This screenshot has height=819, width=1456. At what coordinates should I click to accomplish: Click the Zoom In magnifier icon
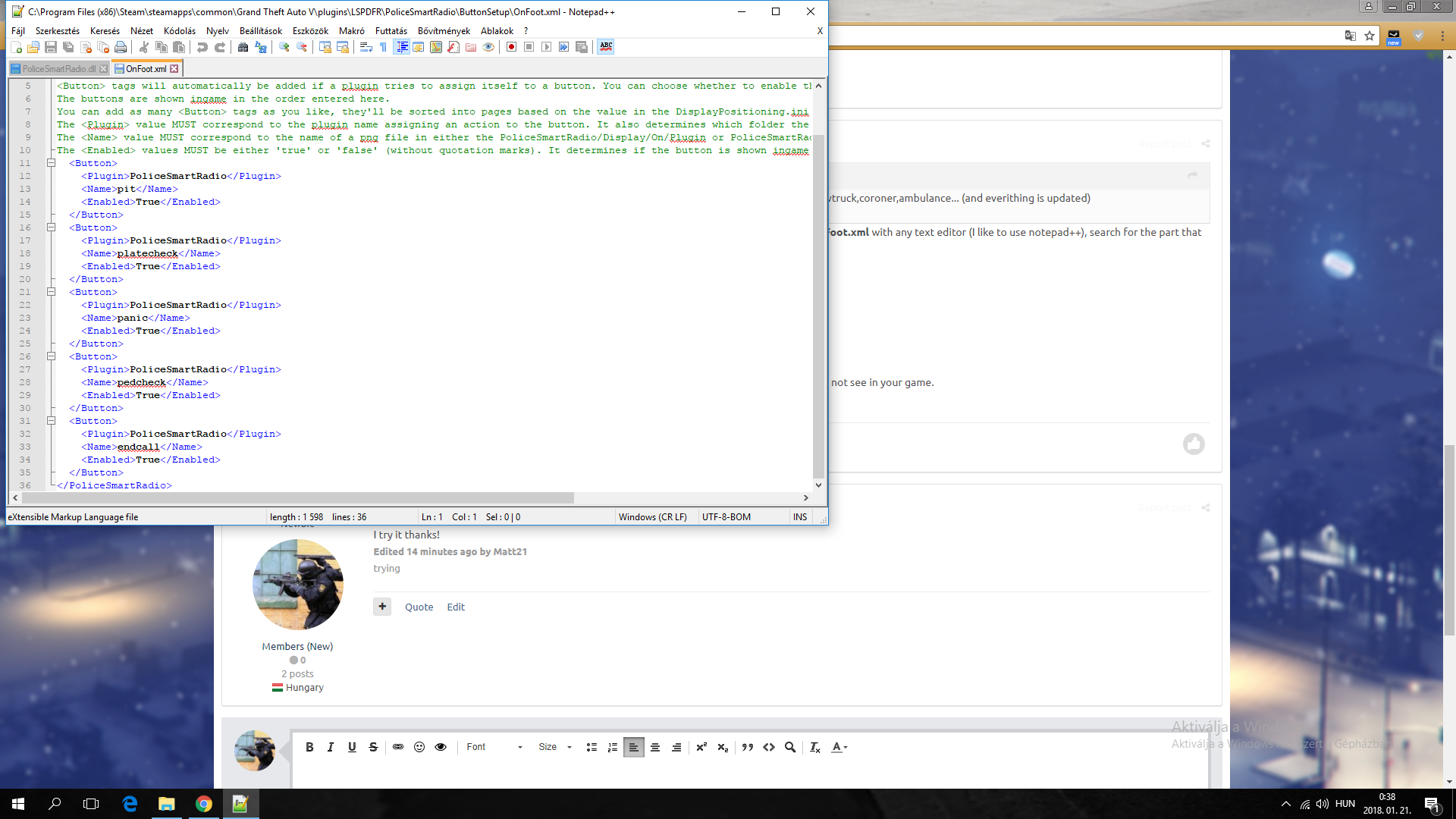(284, 47)
